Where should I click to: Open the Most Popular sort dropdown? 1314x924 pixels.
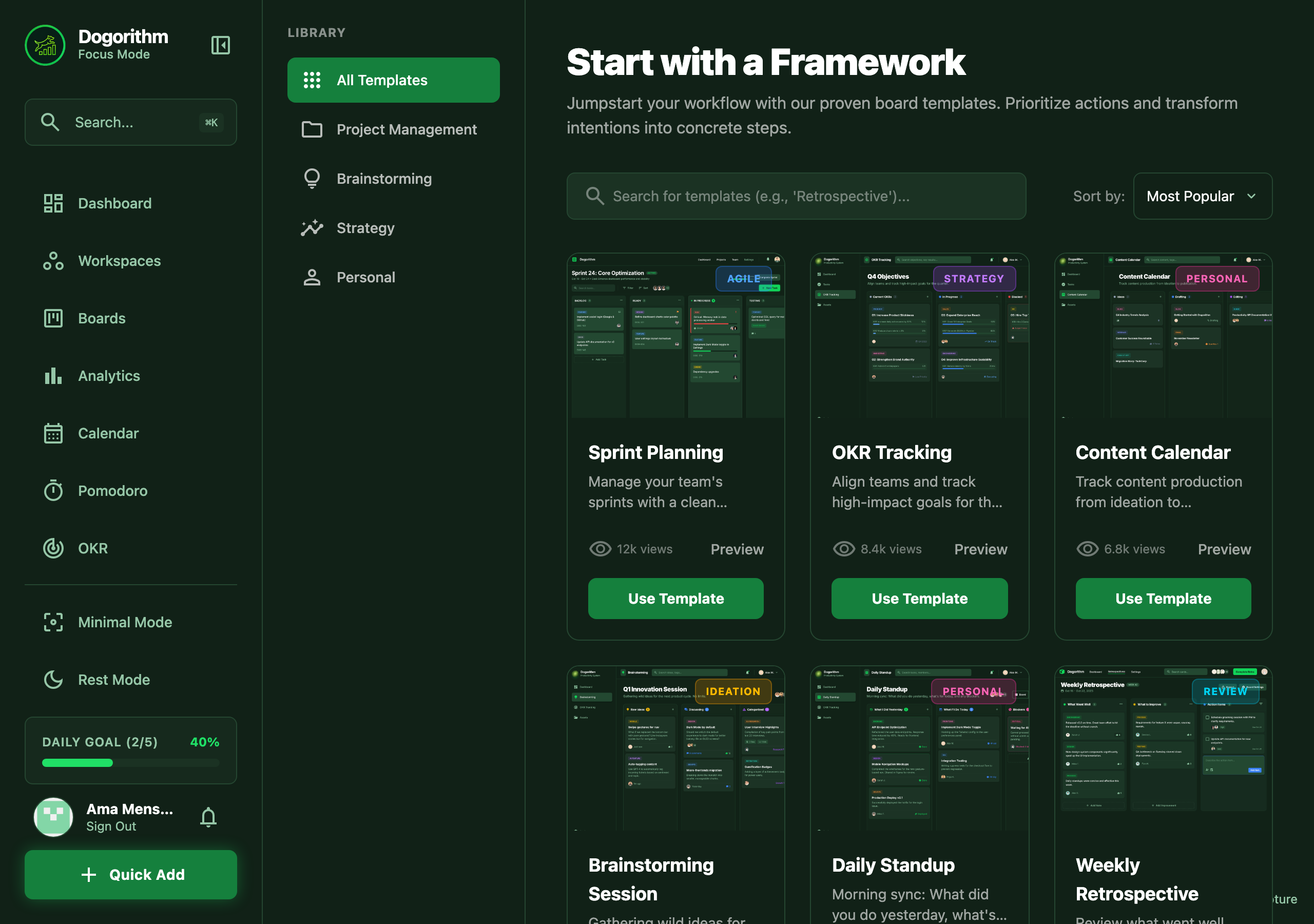[1203, 197]
